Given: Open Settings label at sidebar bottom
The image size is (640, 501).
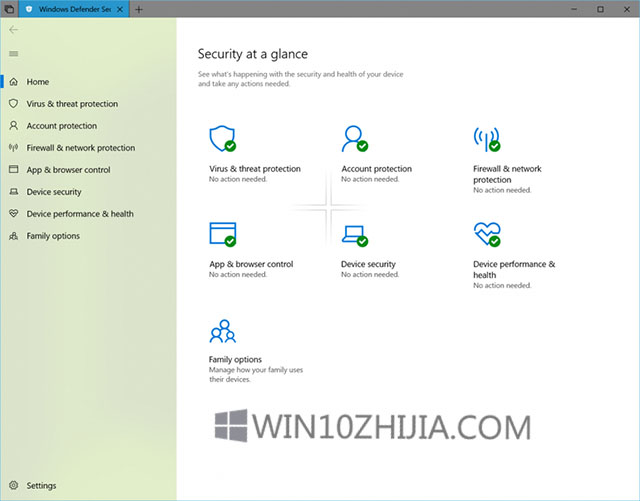Looking at the screenshot, I should click(41, 485).
